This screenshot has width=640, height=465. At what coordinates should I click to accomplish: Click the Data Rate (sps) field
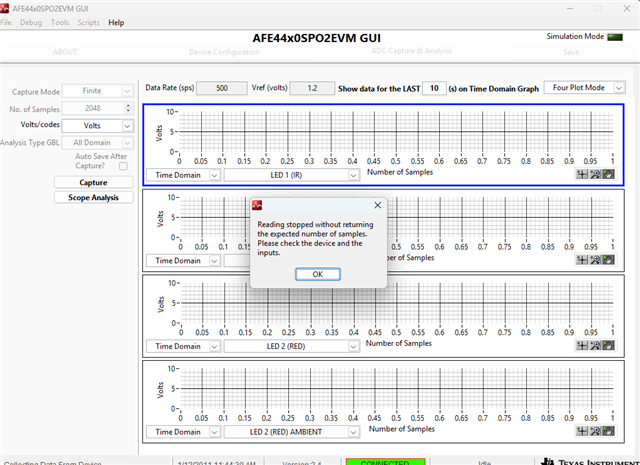(x=222, y=88)
